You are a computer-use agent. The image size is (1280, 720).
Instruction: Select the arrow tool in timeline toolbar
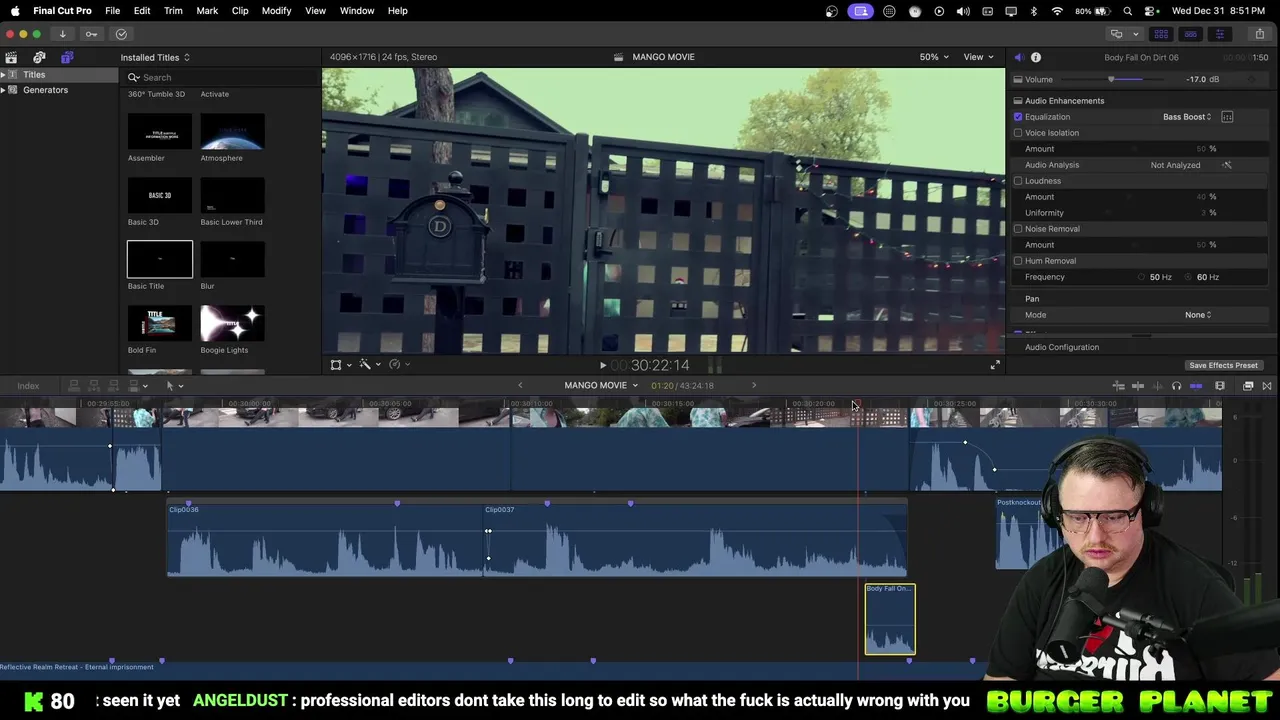click(170, 386)
